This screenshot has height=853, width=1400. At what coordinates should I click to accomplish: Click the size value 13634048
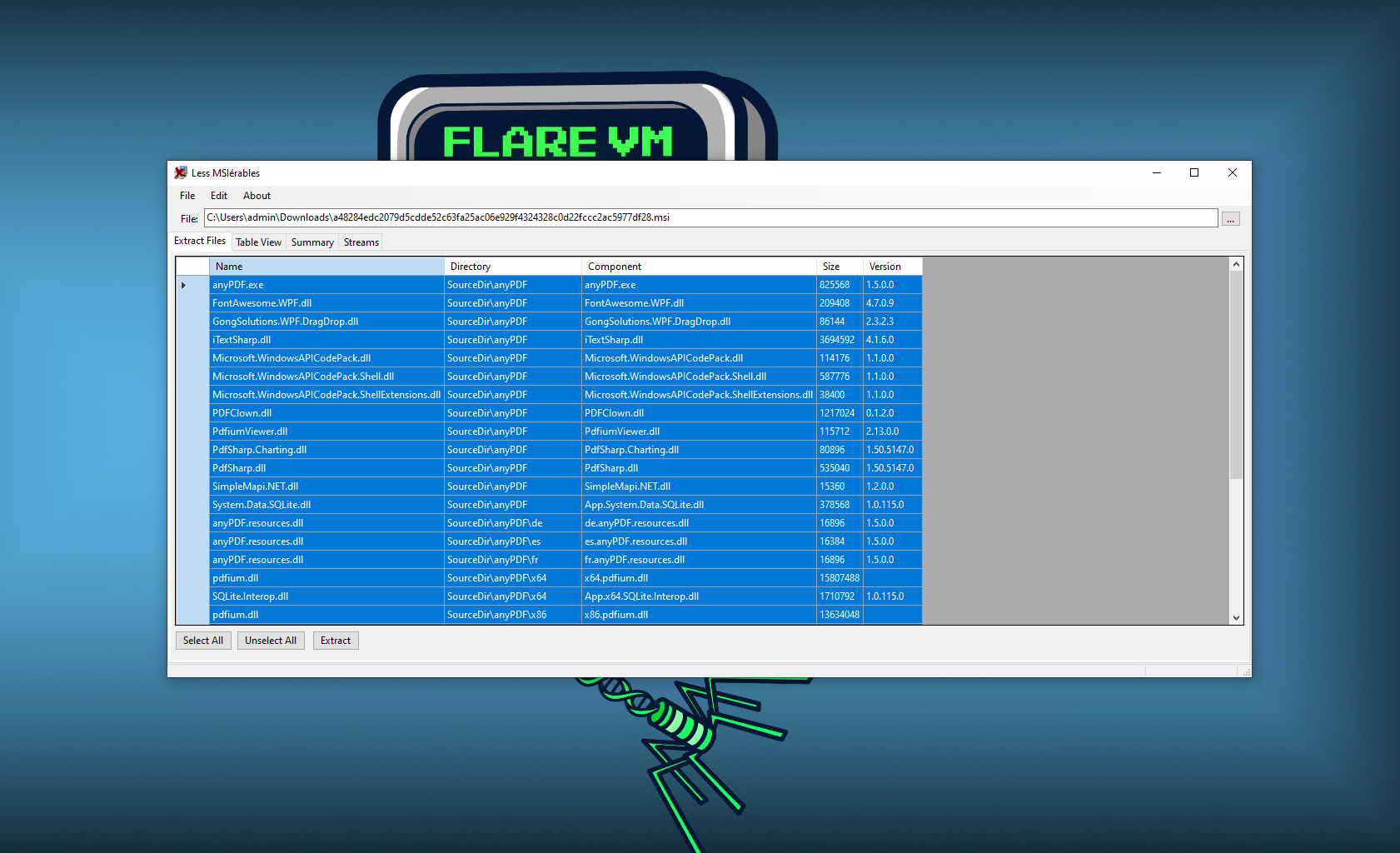pos(840,615)
